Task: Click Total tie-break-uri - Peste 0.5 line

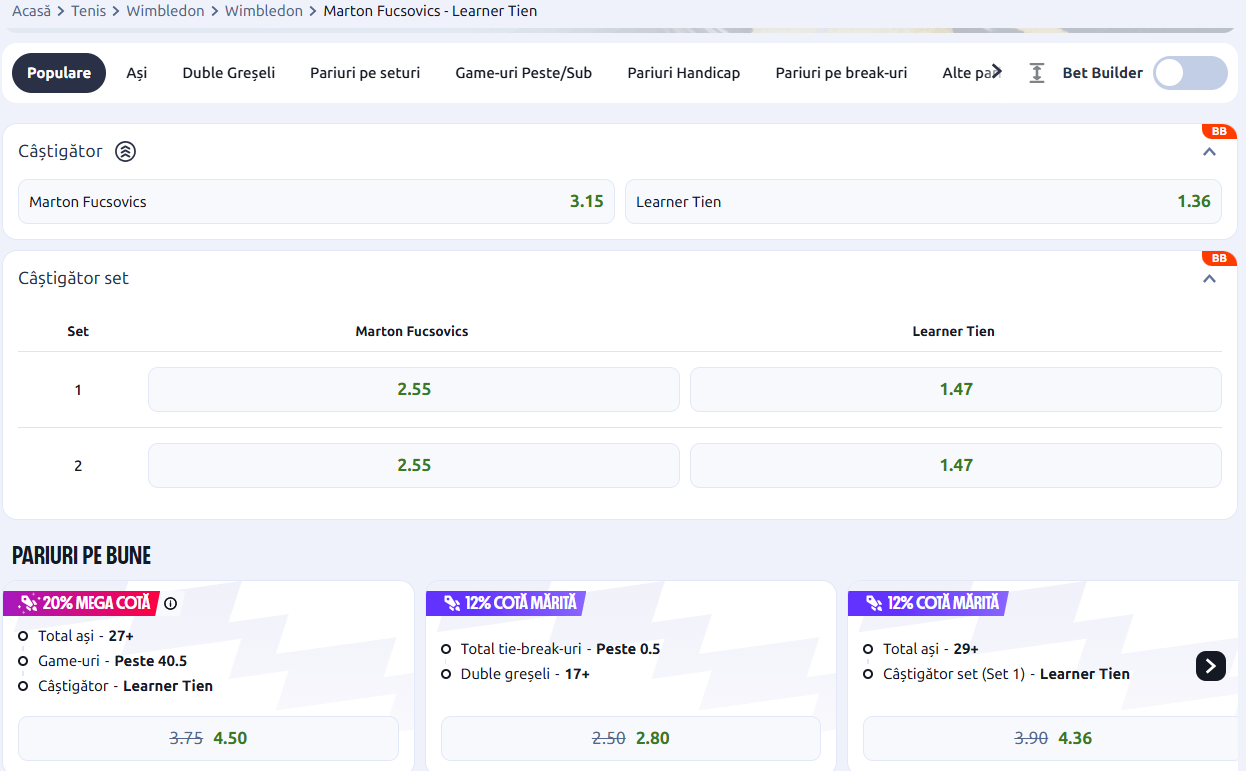Action: pyautogui.click(x=560, y=649)
